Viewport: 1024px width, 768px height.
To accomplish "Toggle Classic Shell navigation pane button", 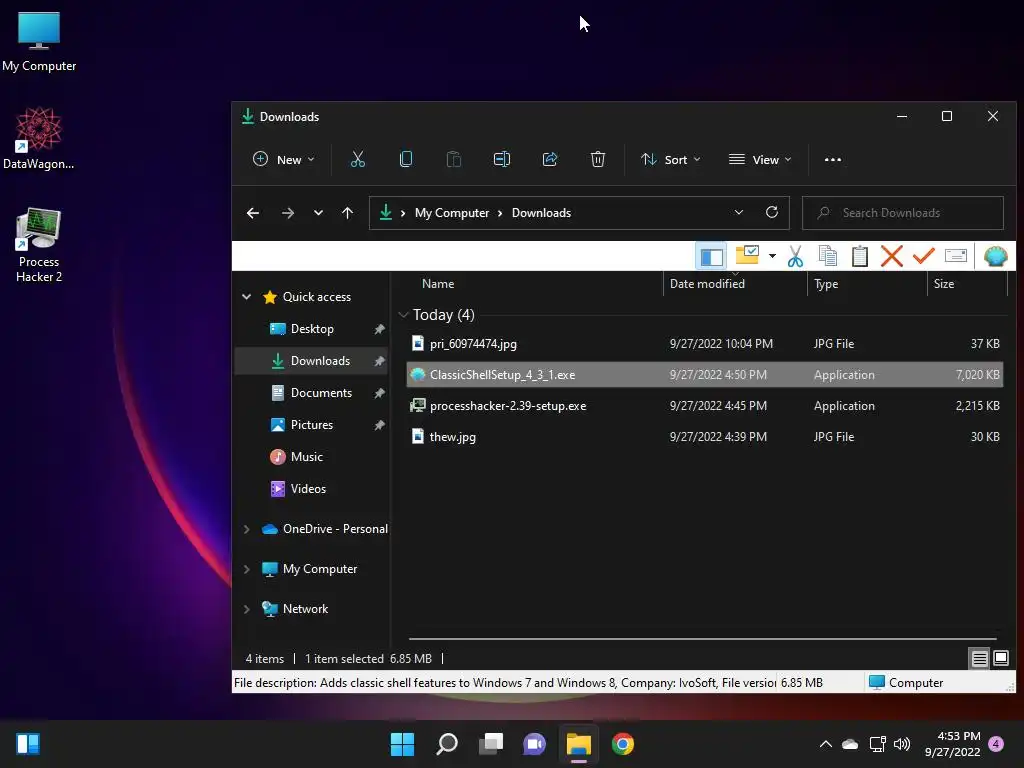I will pyautogui.click(x=711, y=256).
